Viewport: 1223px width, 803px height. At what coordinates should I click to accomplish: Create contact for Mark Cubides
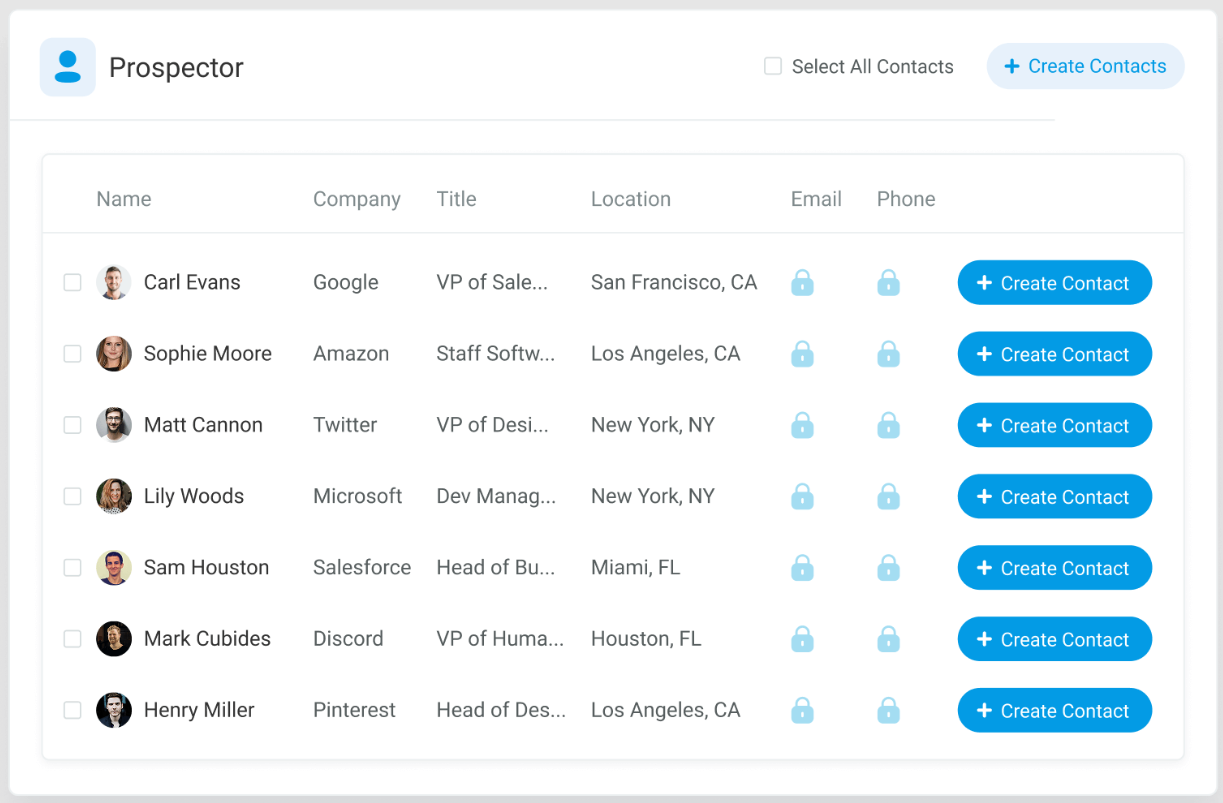[x=1055, y=639]
